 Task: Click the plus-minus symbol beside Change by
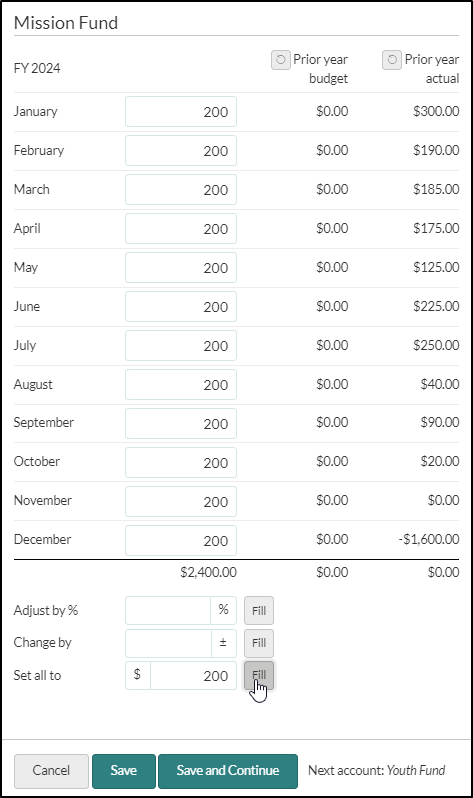tap(223, 643)
